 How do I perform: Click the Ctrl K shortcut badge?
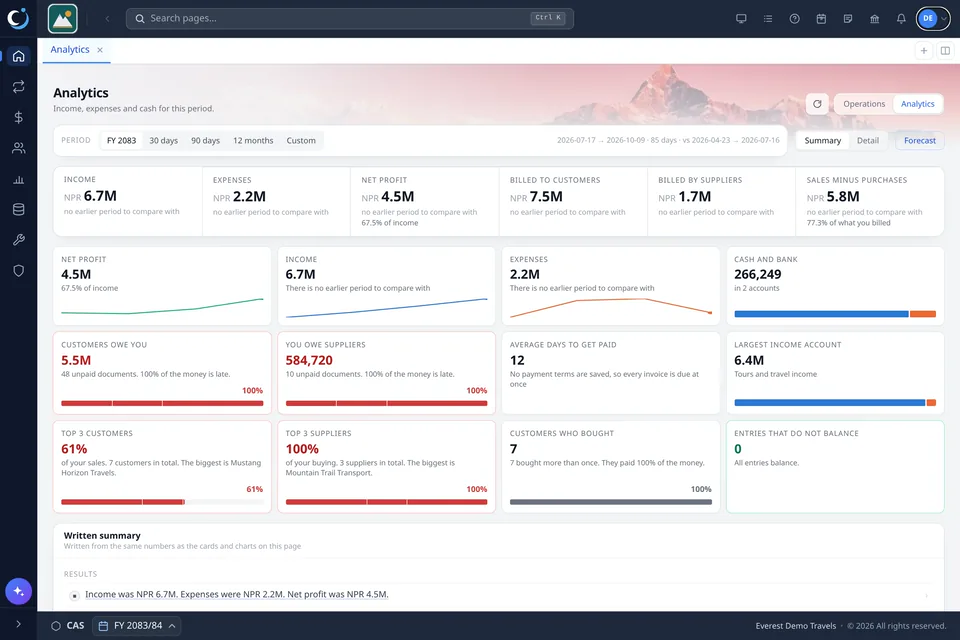point(547,18)
